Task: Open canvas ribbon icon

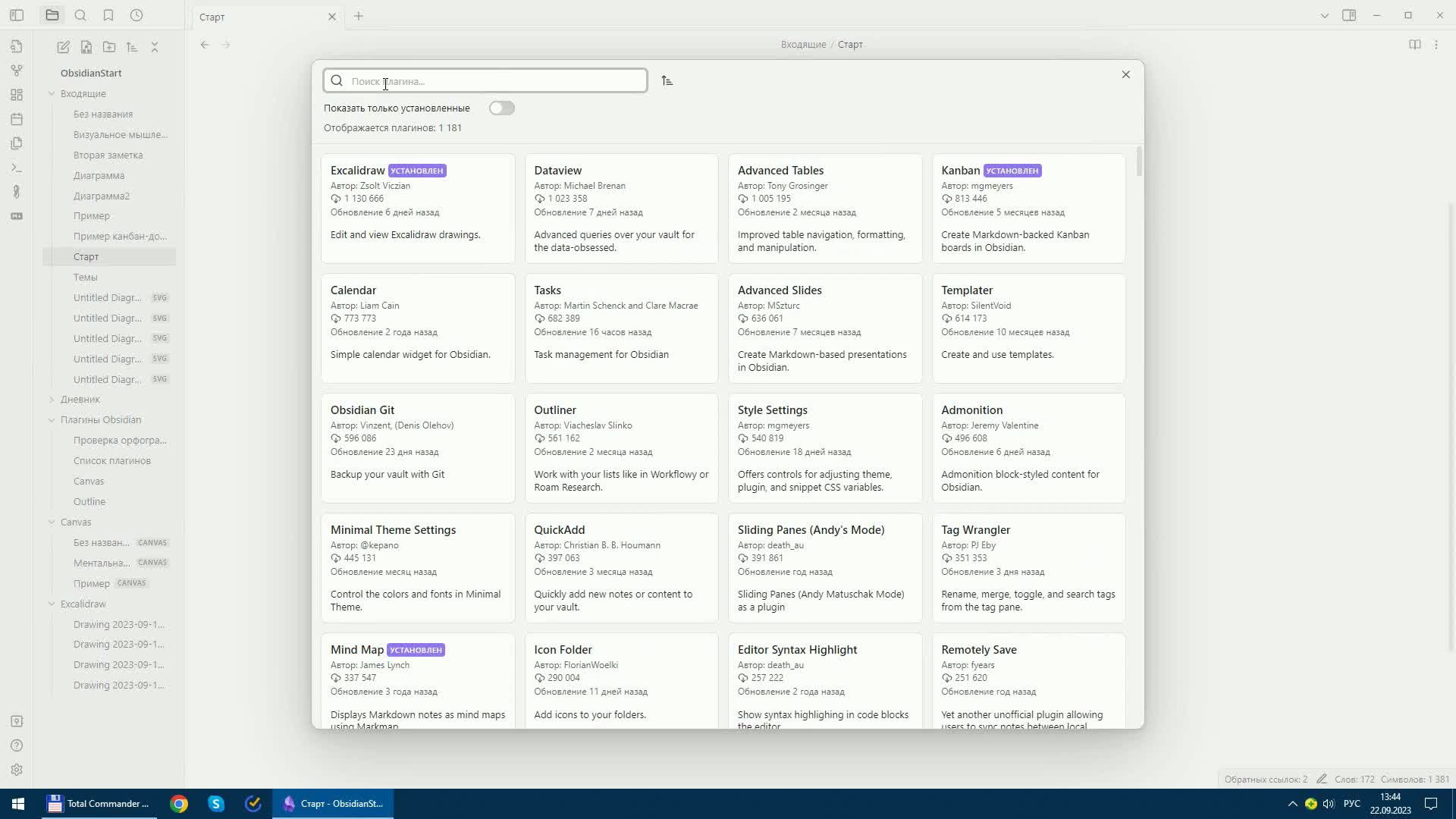Action: pyautogui.click(x=17, y=95)
